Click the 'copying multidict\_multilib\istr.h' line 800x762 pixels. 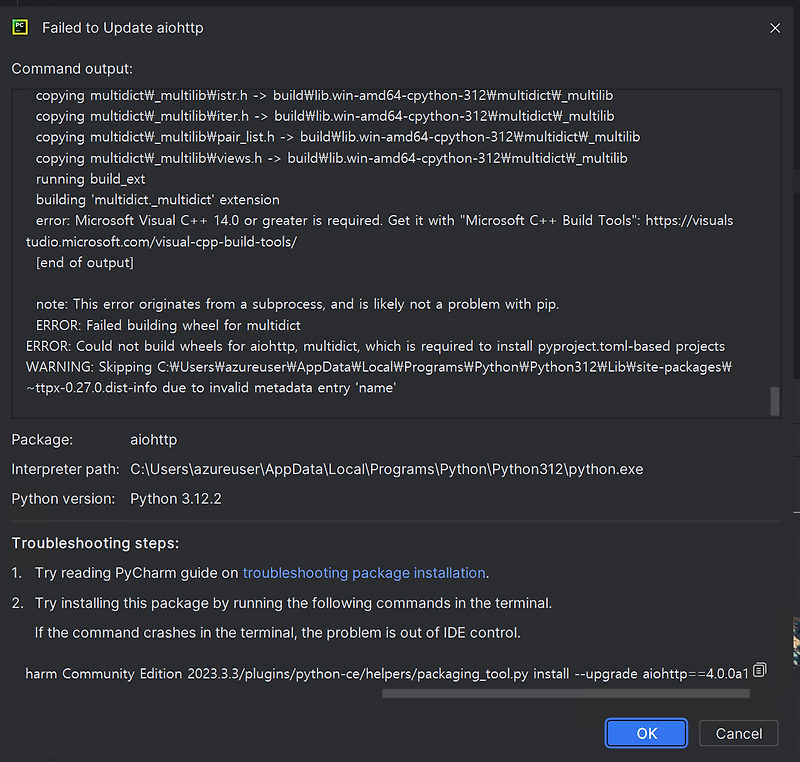[324, 95]
